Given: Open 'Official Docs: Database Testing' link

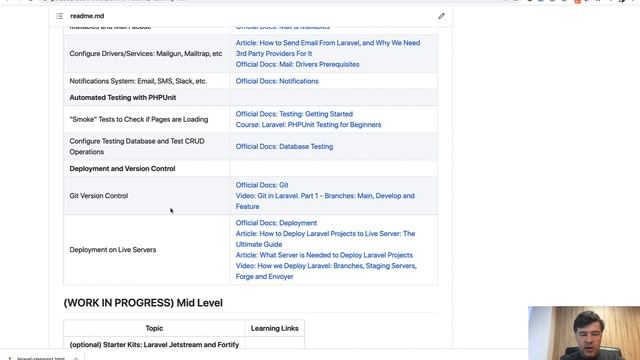Looking at the screenshot, I should (x=284, y=147).
